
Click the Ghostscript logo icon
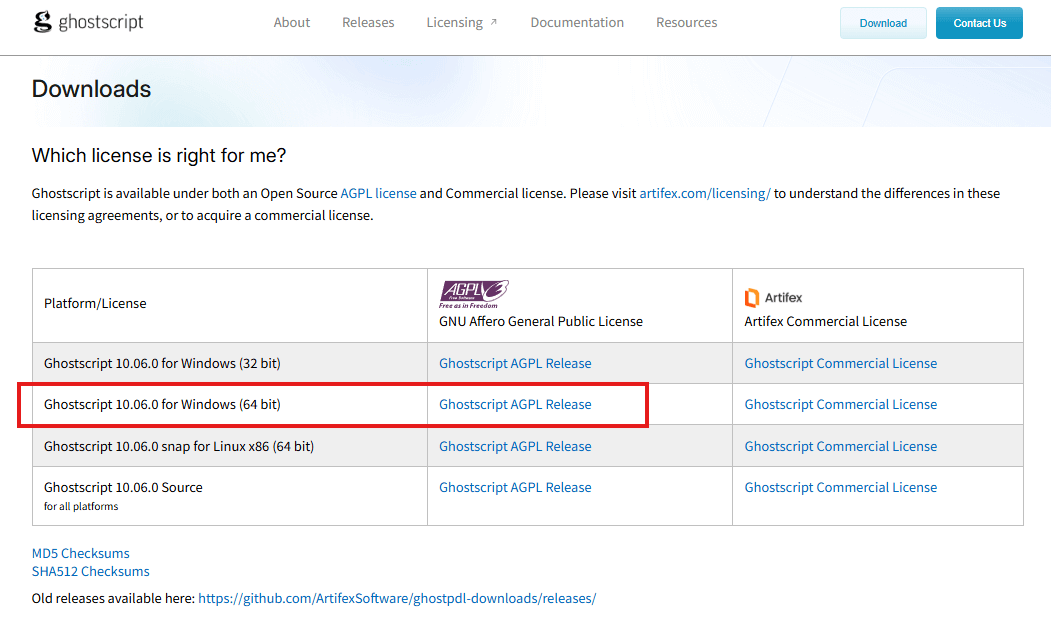(x=42, y=22)
